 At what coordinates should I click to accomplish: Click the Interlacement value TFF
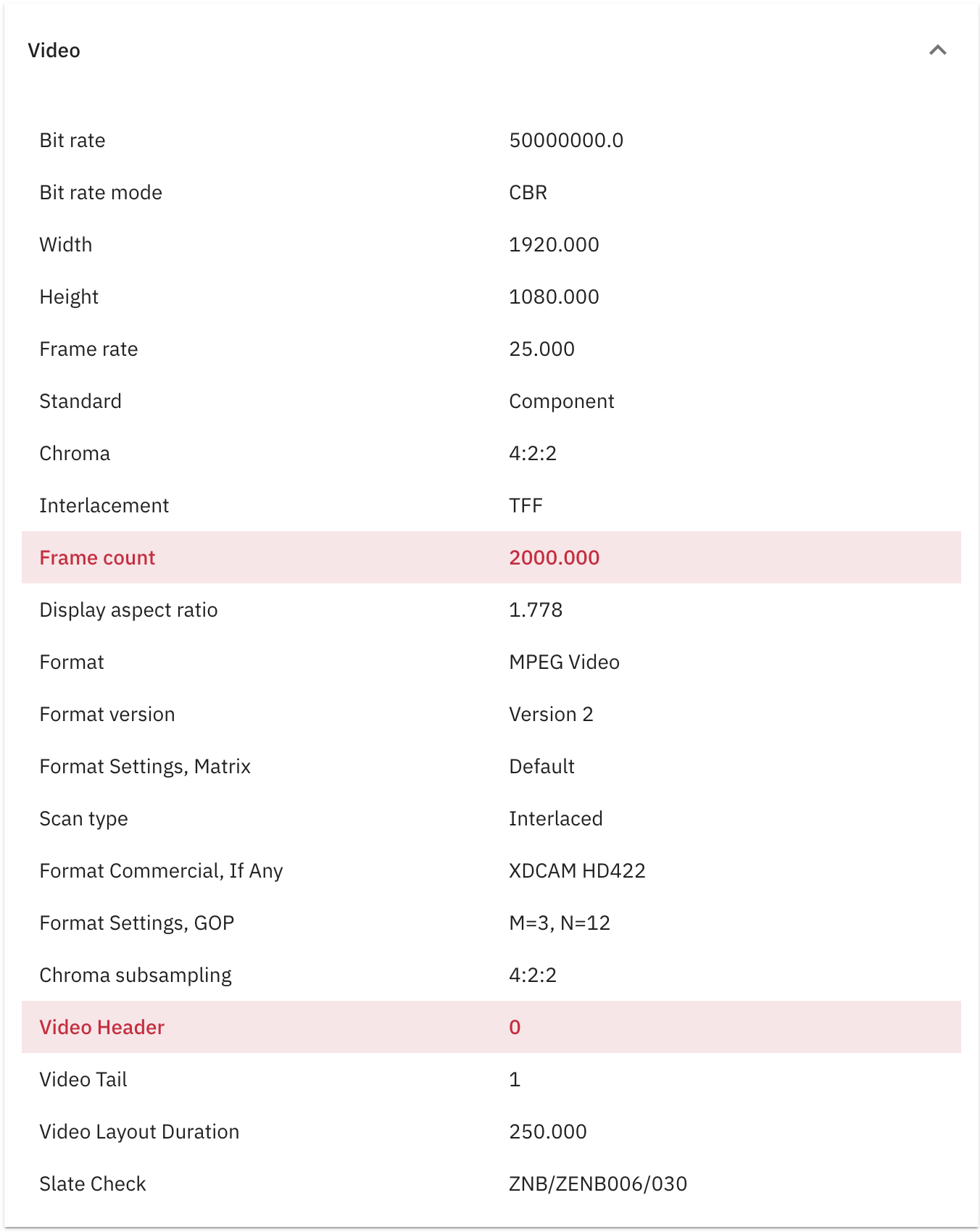(526, 506)
